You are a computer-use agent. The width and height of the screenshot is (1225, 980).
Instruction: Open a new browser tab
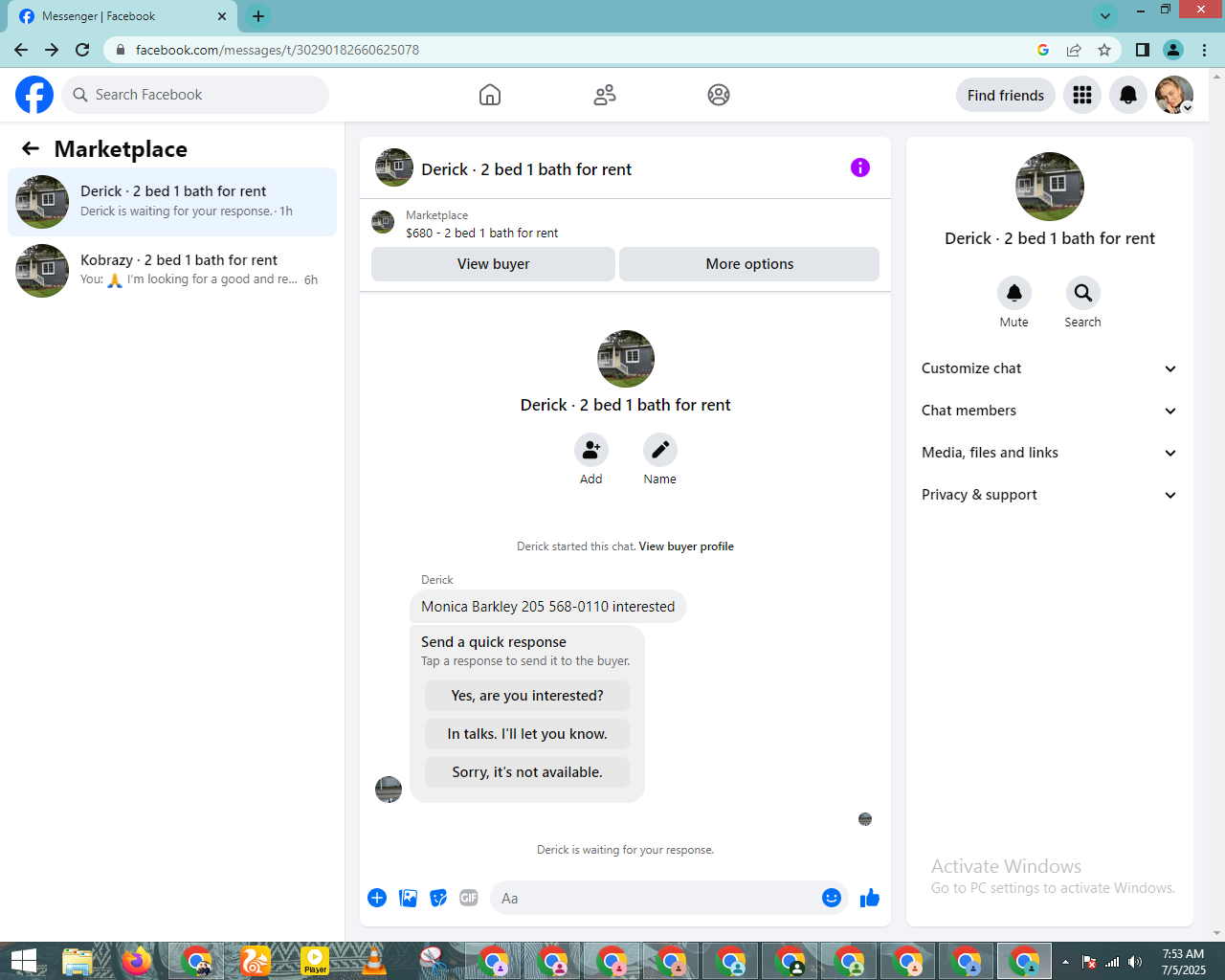tap(258, 16)
